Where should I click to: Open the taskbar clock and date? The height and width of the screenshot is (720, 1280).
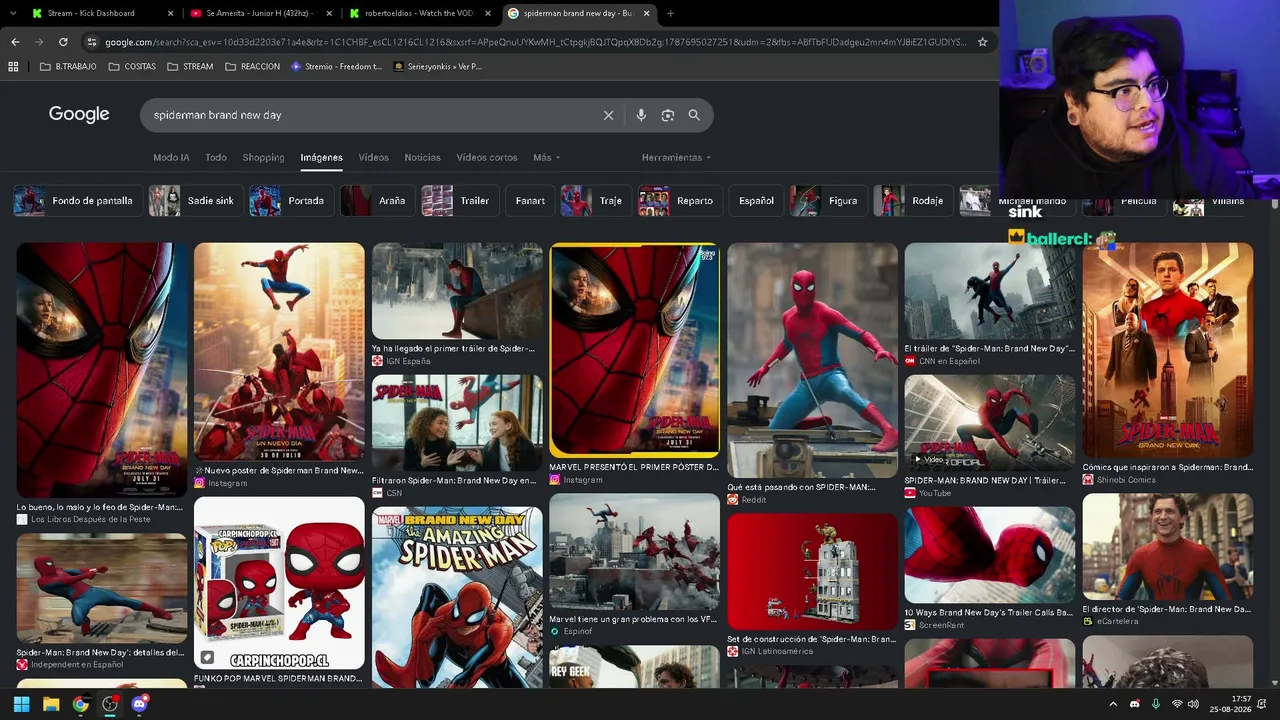point(1230,704)
